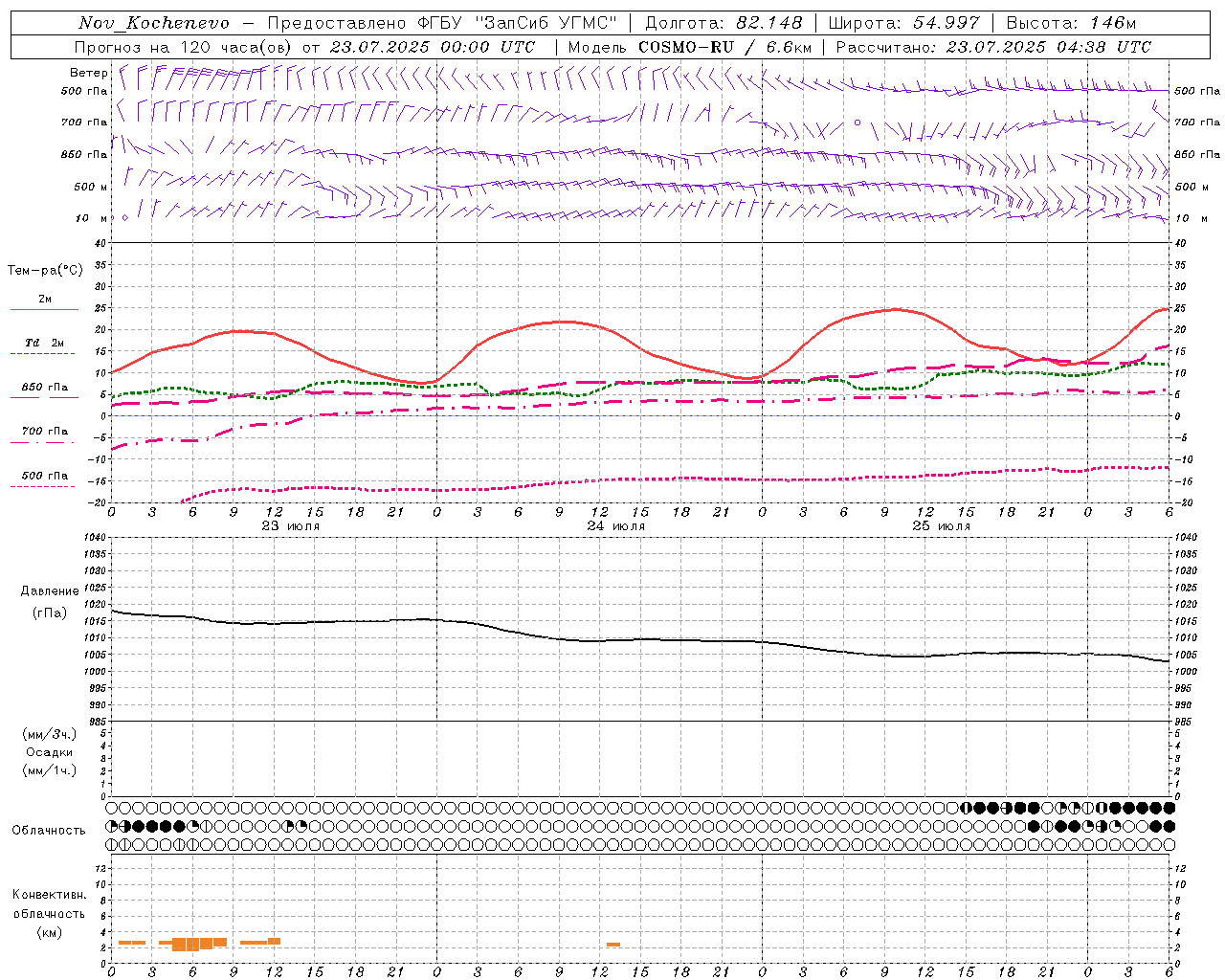Screen dimensions: 1225x980
Task: Click the '(мм/3ч.)' precipitation unit label
Action: pos(49,734)
